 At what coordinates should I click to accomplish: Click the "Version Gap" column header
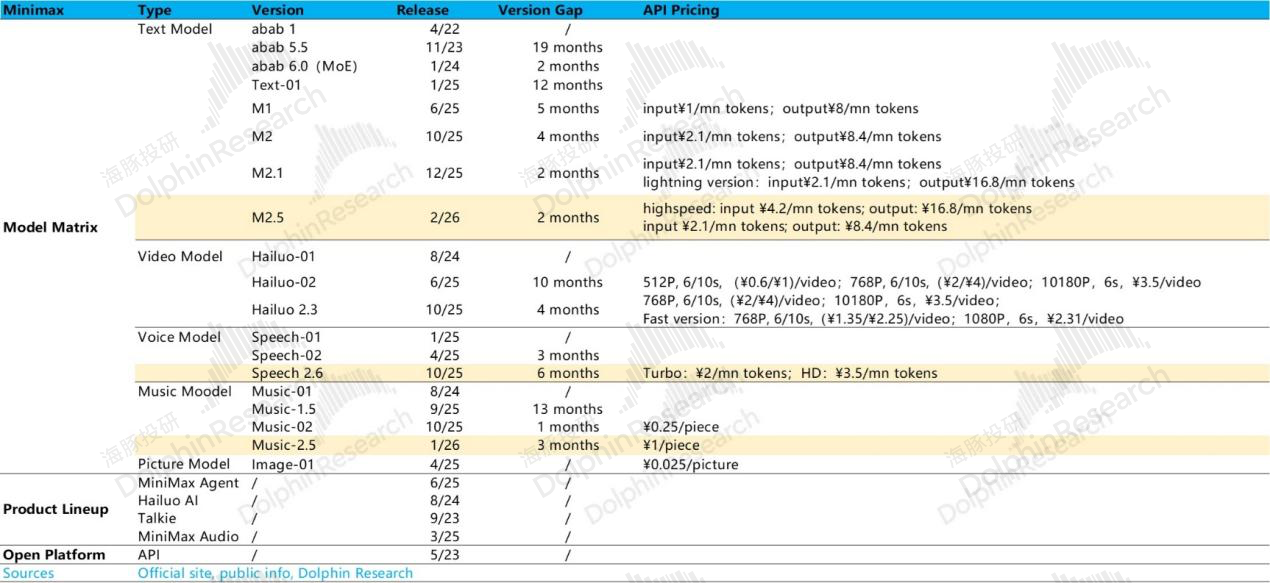540,10
